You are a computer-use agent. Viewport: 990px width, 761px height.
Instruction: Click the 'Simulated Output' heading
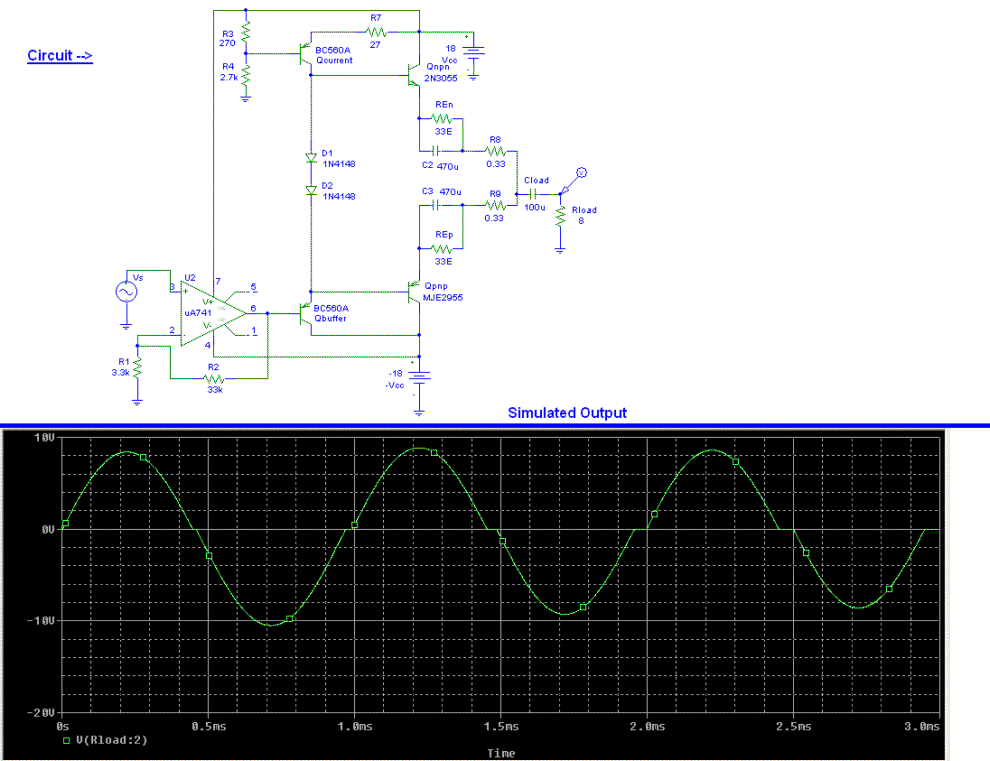pyautogui.click(x=567, y=413)
